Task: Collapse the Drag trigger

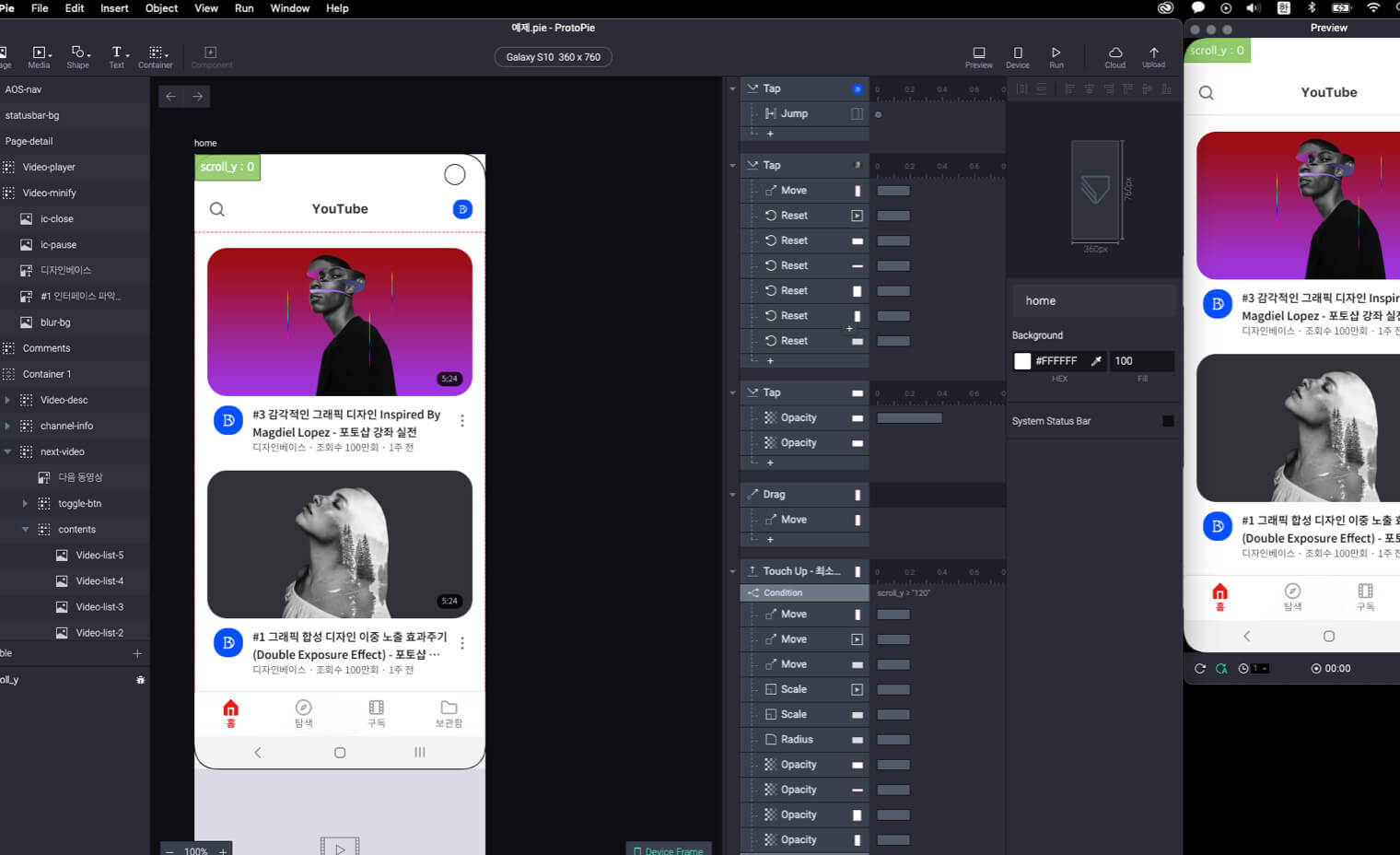Action: click(x=733, y=495)
